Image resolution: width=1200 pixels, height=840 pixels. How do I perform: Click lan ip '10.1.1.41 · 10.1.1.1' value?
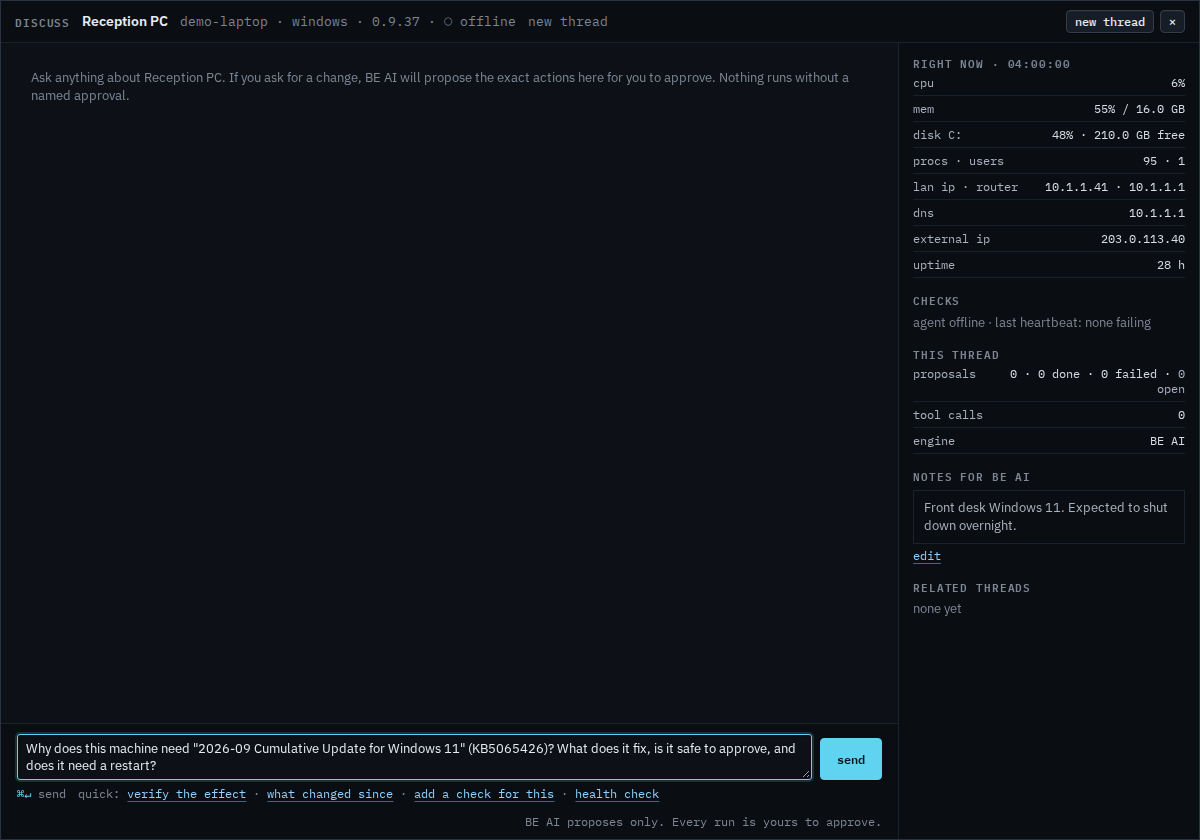pos(1115,187)
